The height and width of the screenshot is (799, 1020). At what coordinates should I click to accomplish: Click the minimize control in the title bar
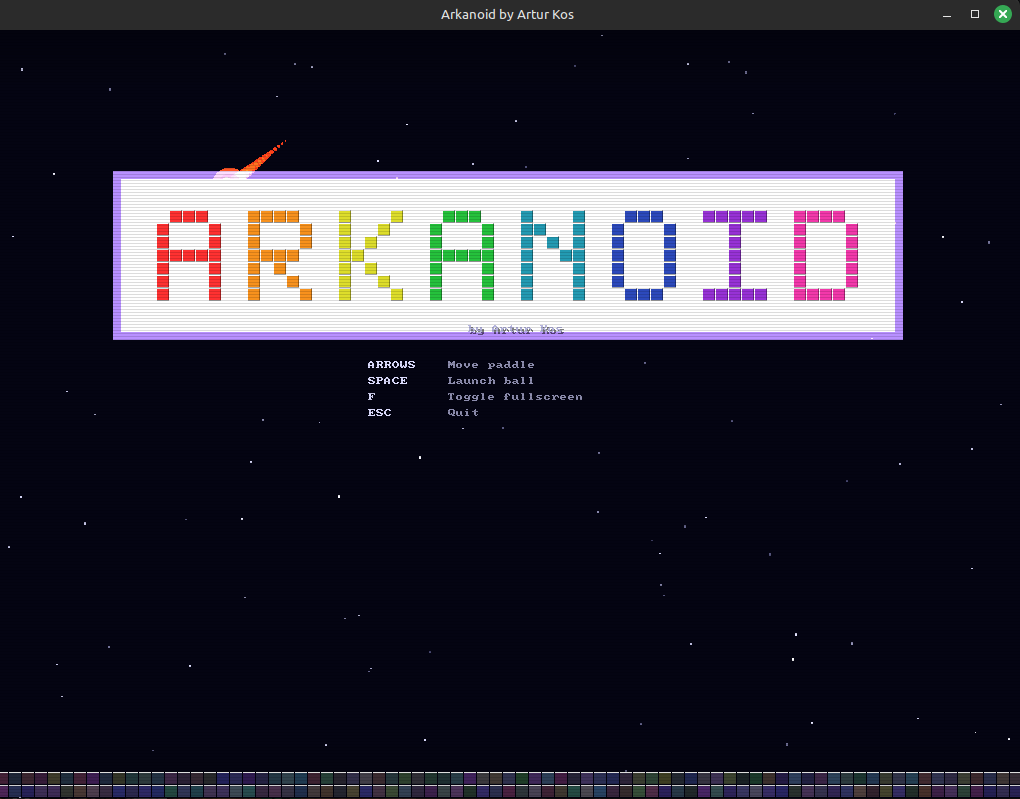(944, 14)
